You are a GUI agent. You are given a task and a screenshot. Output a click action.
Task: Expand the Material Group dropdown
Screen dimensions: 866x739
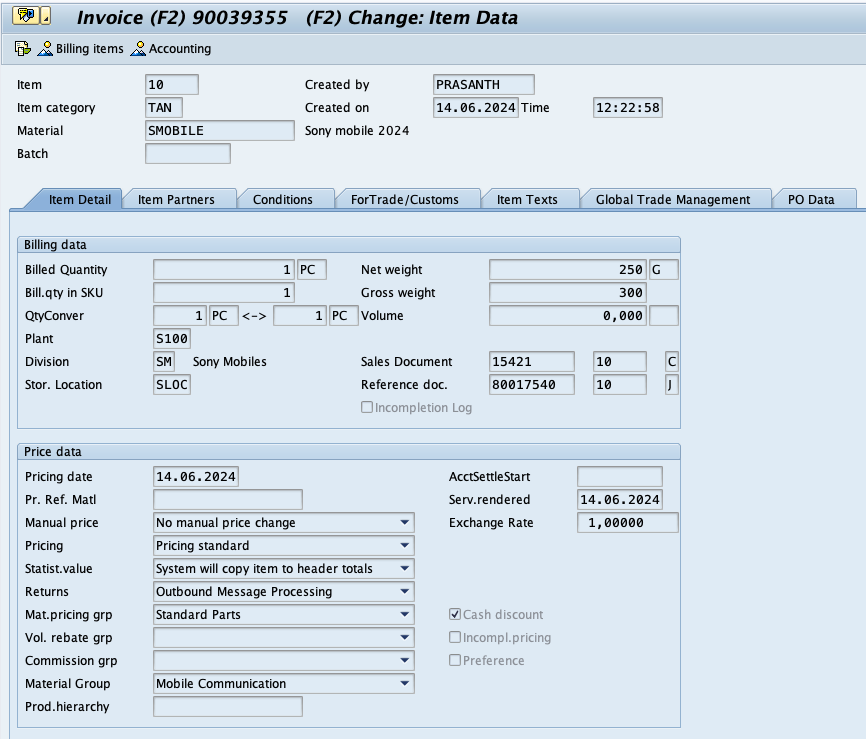(403, 683)
